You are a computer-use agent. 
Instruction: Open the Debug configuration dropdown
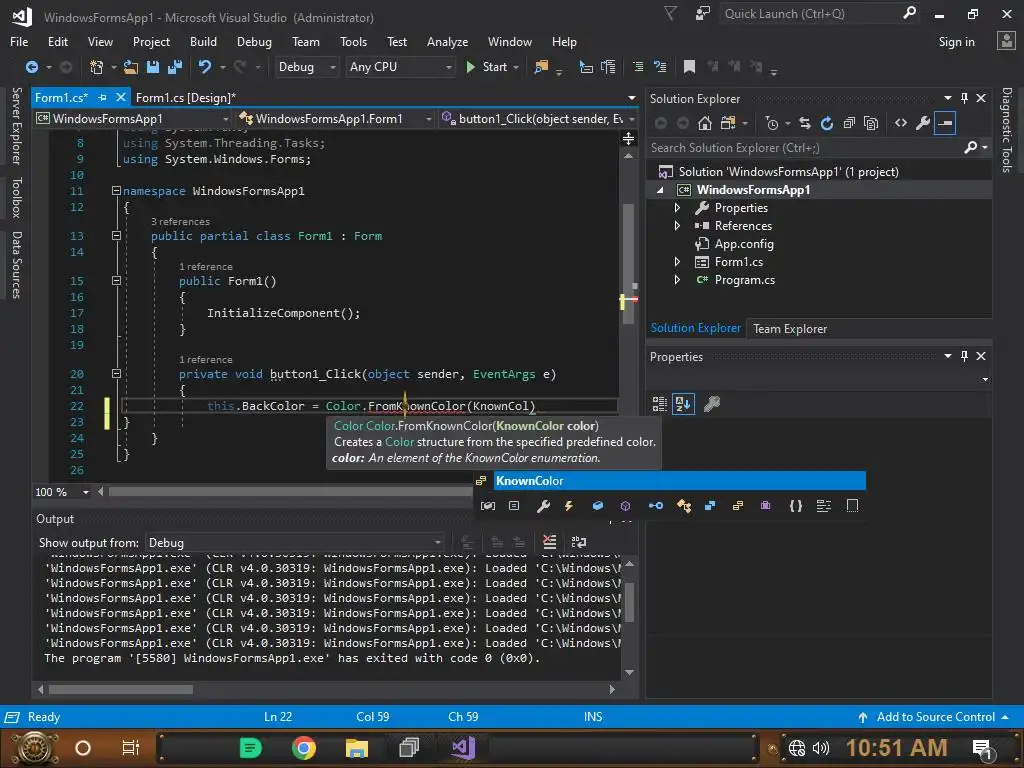306,67
